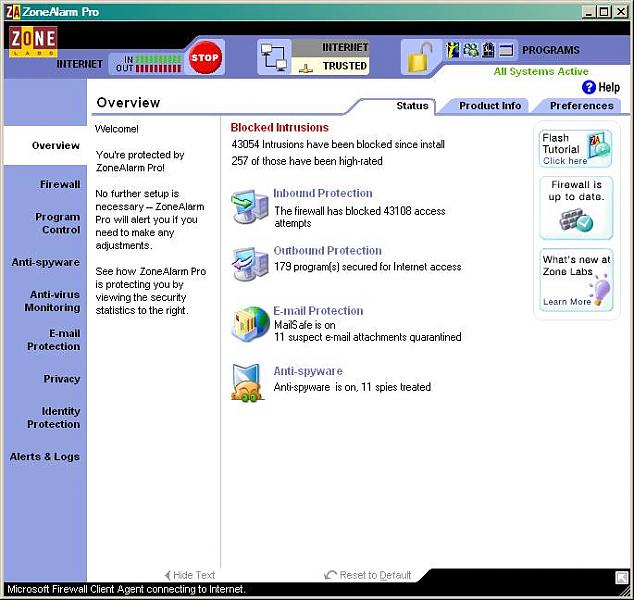This screenshot has height=600, width=634.
Task: Click 'Blocked Intrusions' heading
Action: pos(279,128)
